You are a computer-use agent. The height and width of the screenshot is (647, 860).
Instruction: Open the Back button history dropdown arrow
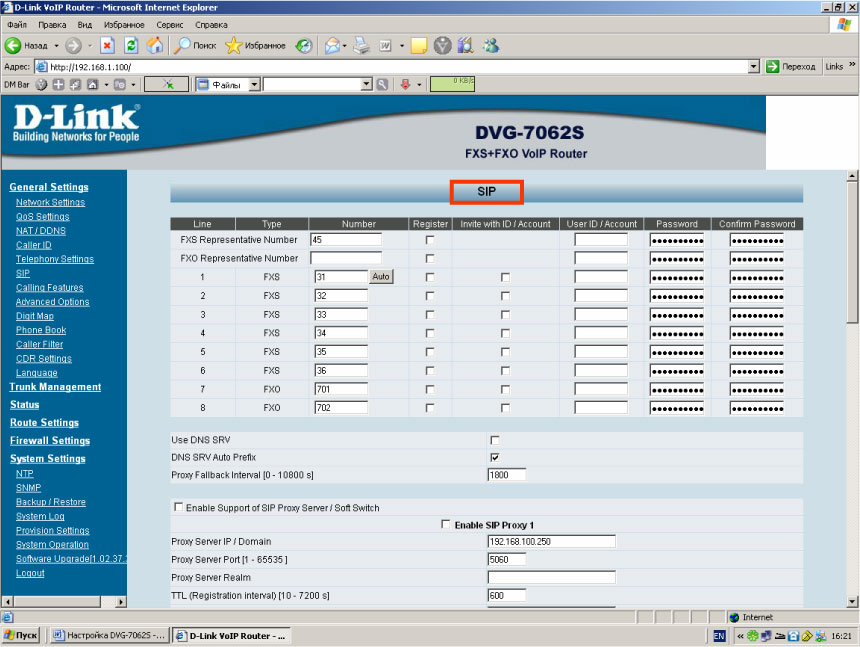click(x=57, y=45)
